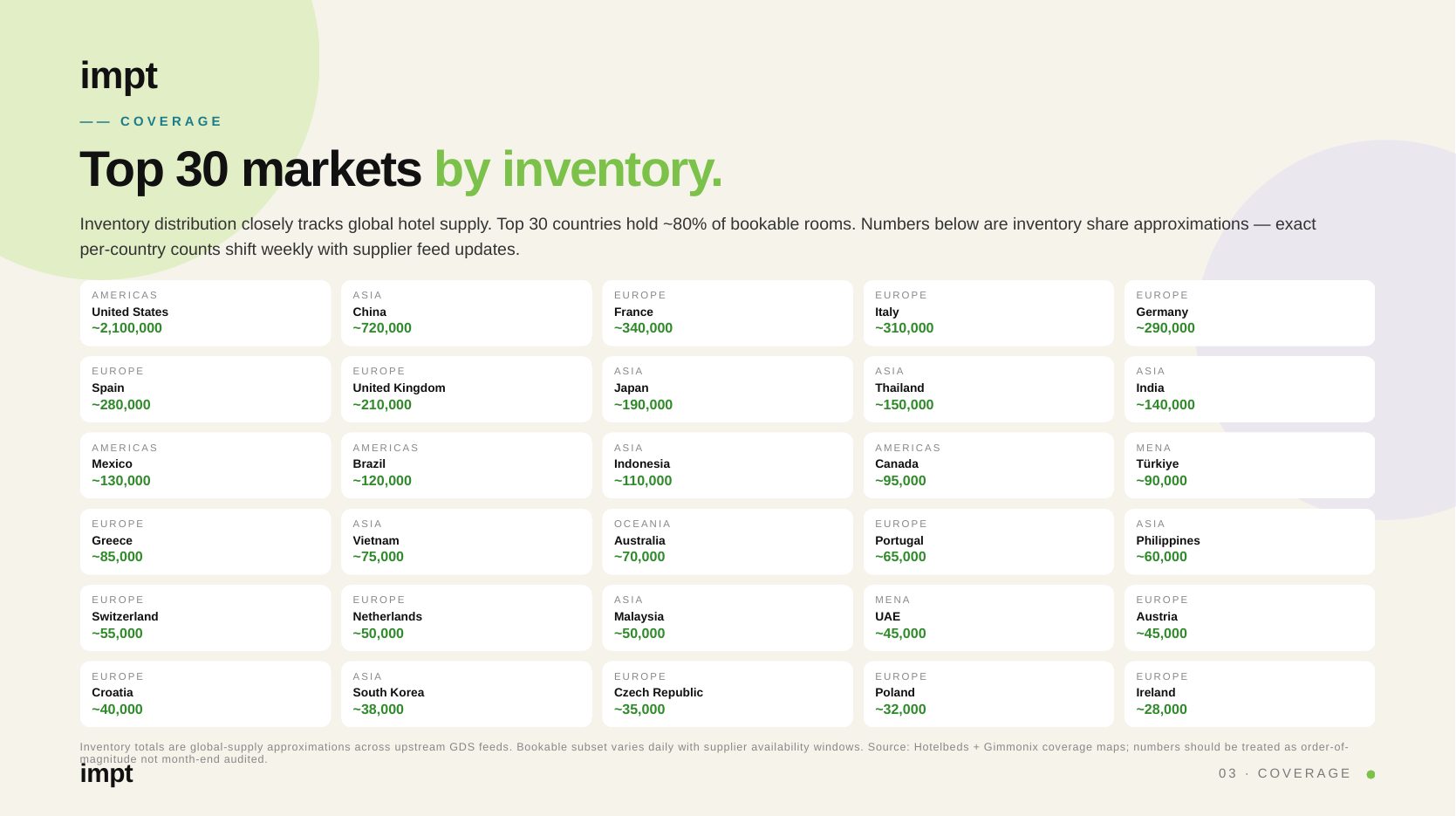Click the Japan market card
The height and width of the screenshot is (816, 1456).
pyautogui.click(x=728, y=389)
